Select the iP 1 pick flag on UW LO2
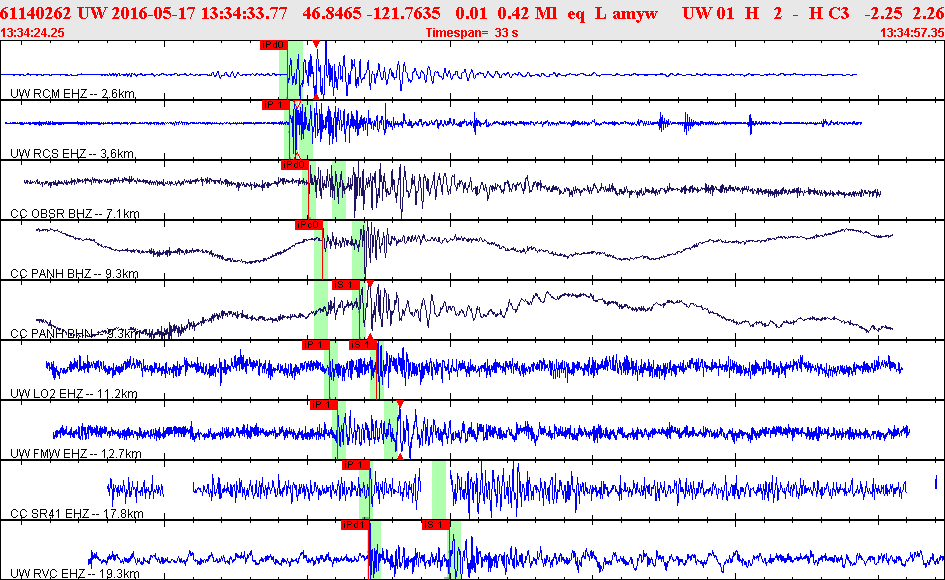The height and width of the screenshot is (580, 945). click(317, 345)
